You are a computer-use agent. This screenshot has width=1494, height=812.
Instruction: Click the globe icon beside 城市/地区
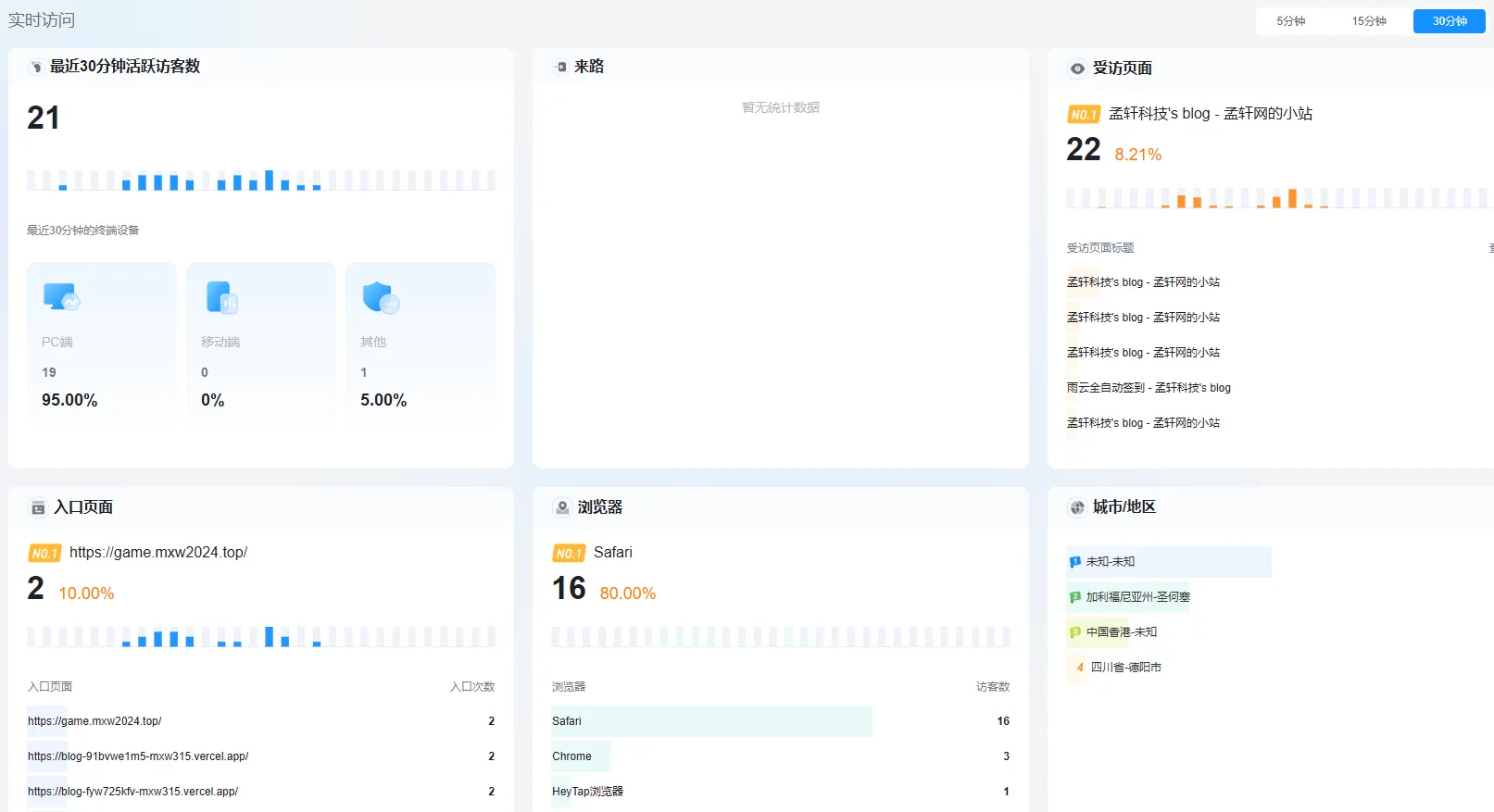[x=1077, y=507]
